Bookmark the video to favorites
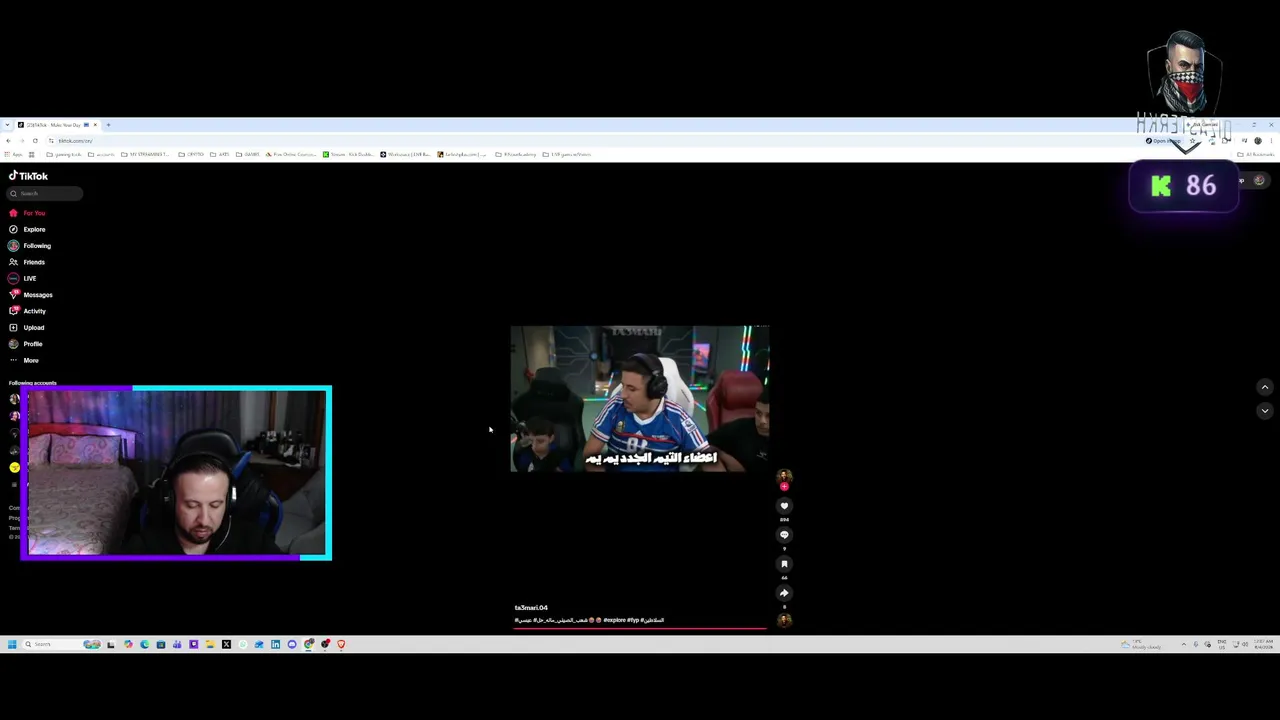1280x720 pixels. coord(784,564)
